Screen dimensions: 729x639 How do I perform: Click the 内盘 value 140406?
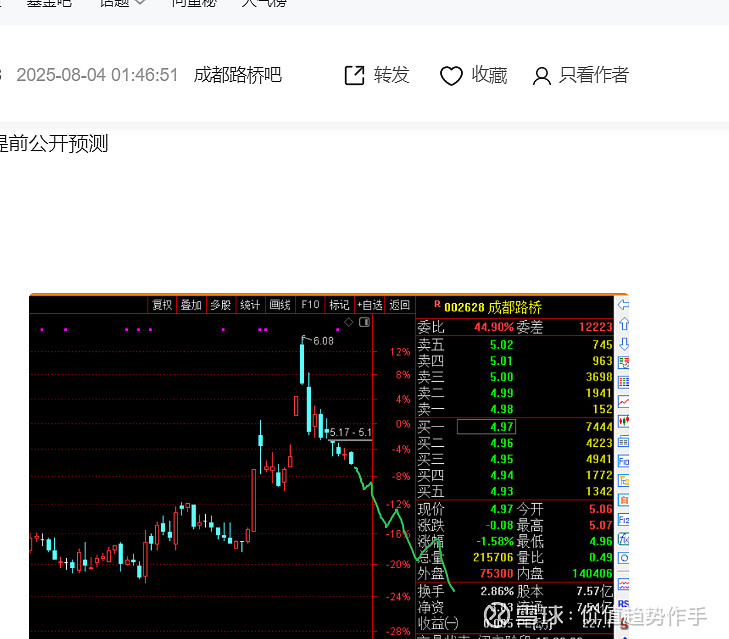point(592,573)
